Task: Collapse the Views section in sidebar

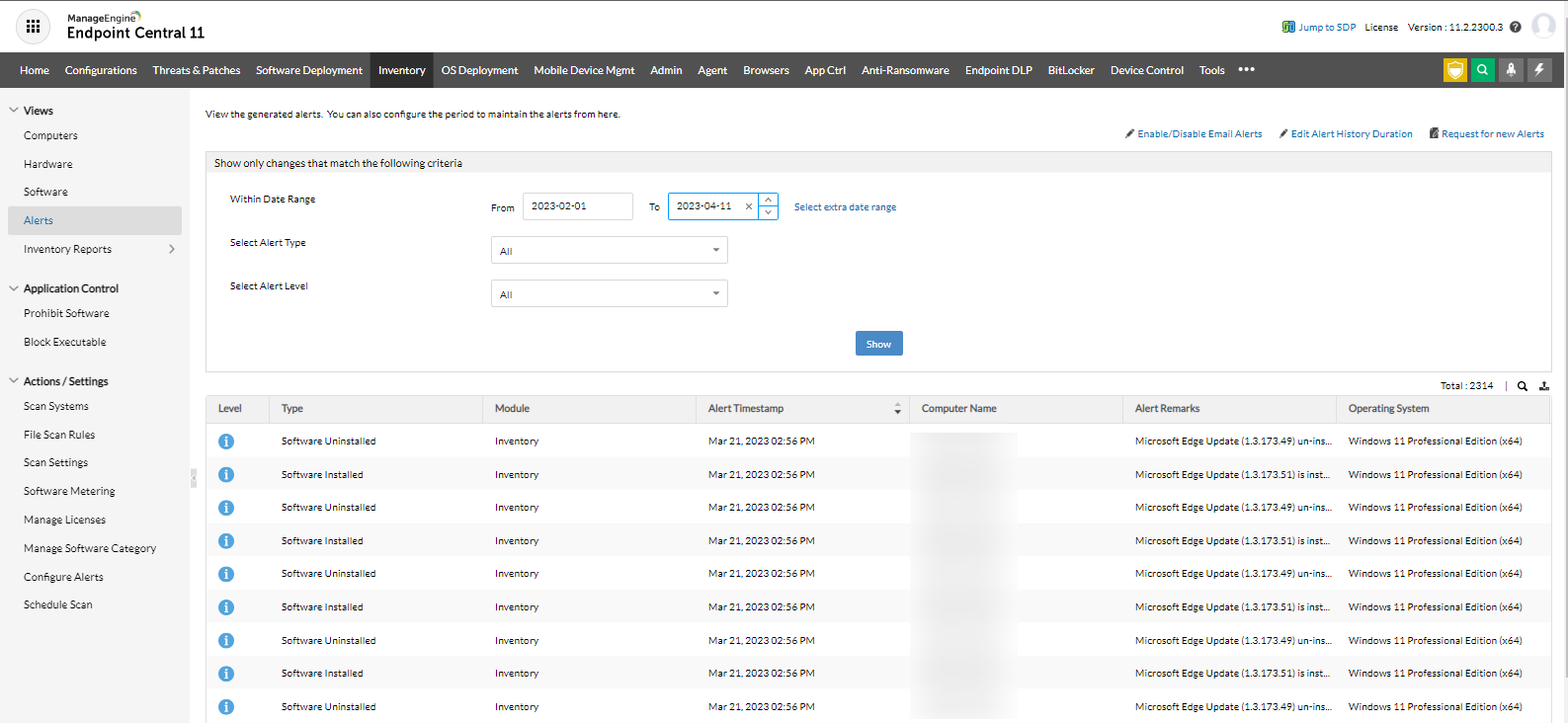Action: pos(14,111)
